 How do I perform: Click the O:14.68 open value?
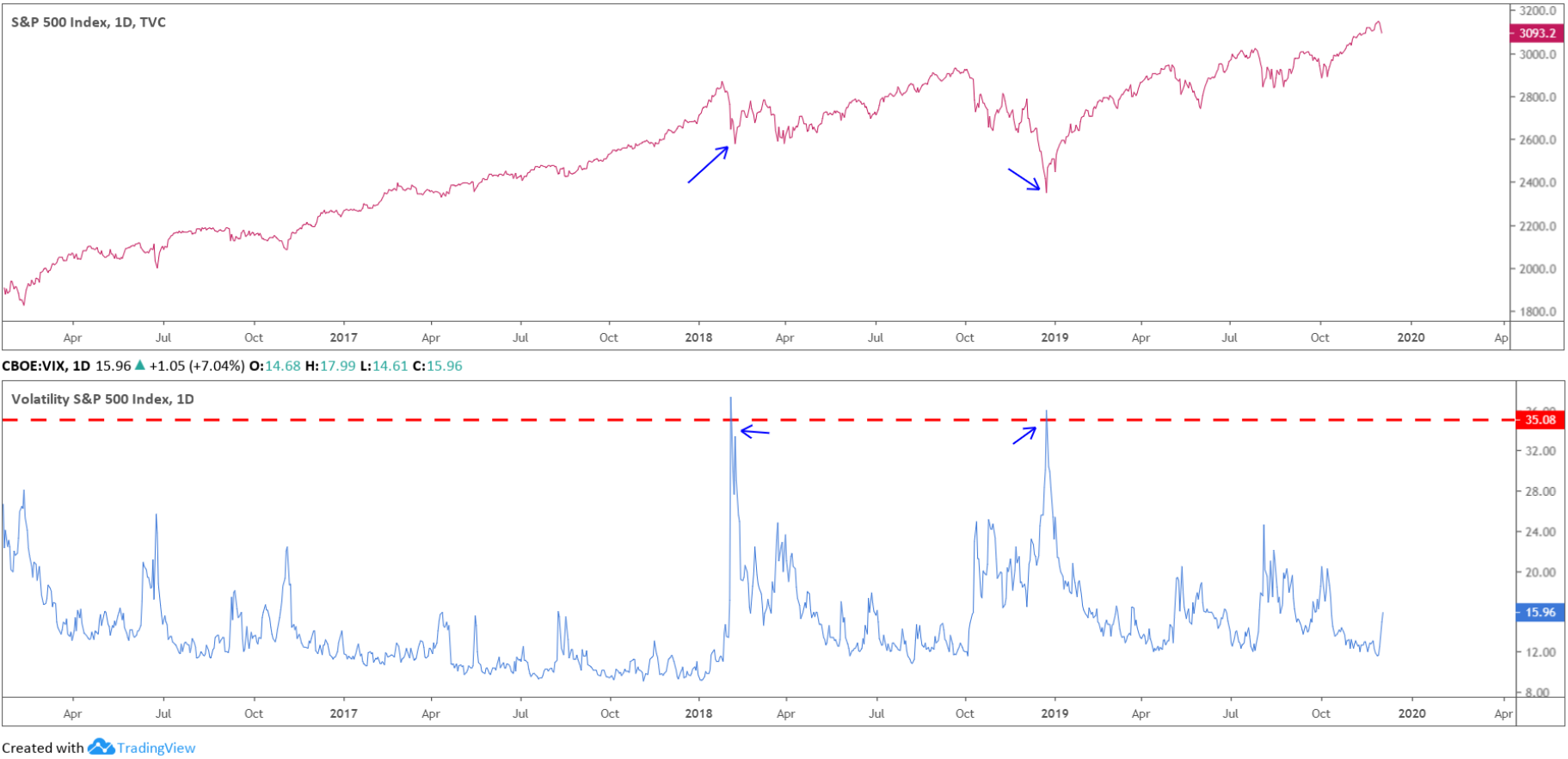pyautogui.click(x=275, y=366)
